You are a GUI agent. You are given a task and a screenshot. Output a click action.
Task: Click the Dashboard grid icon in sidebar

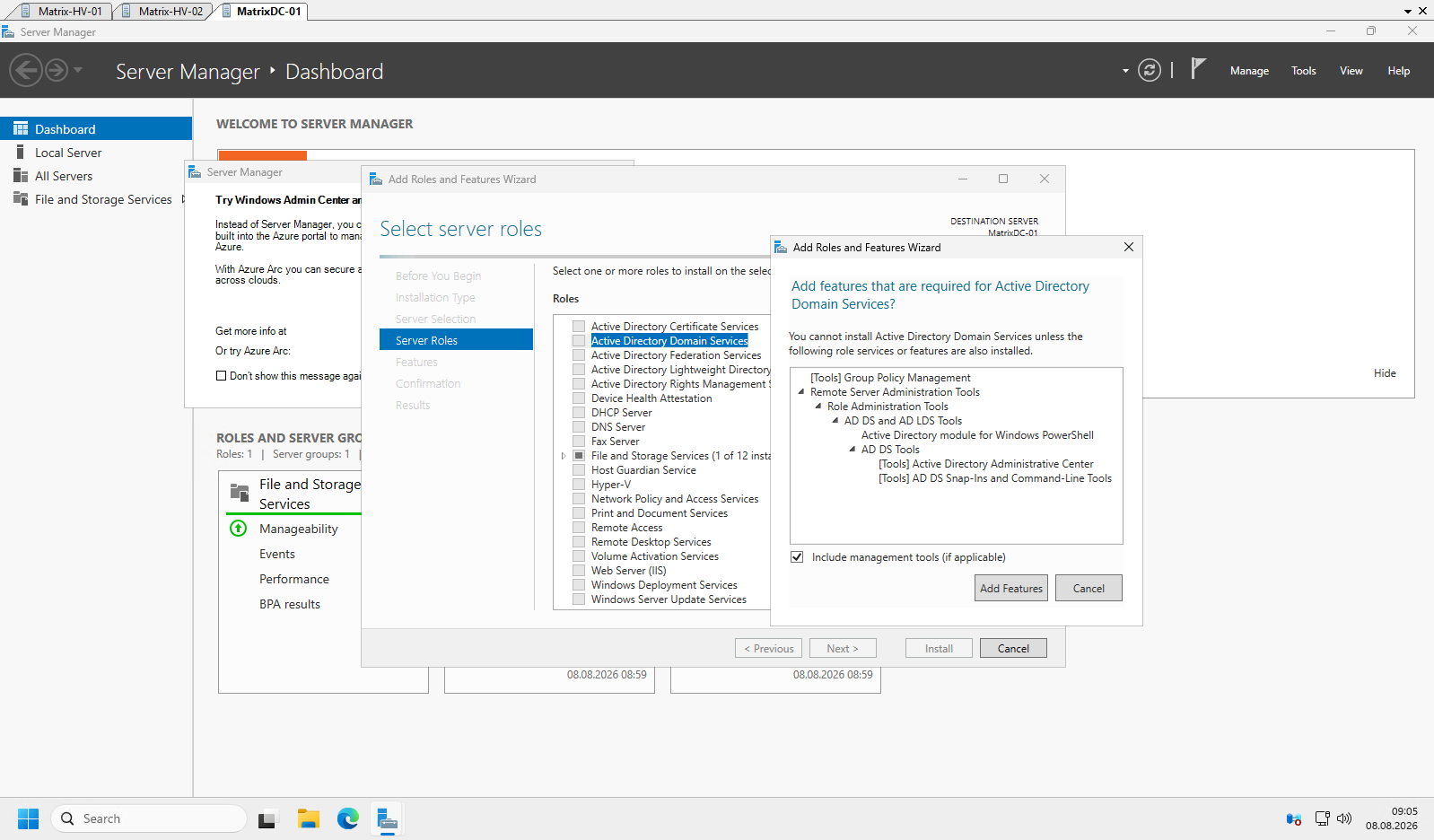pos(21,128)
